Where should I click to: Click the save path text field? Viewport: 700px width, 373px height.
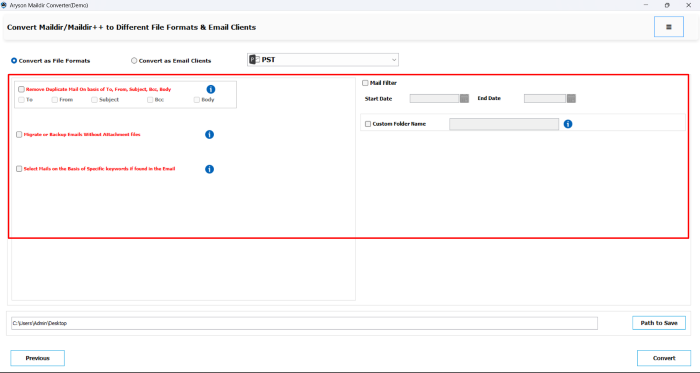304,323
